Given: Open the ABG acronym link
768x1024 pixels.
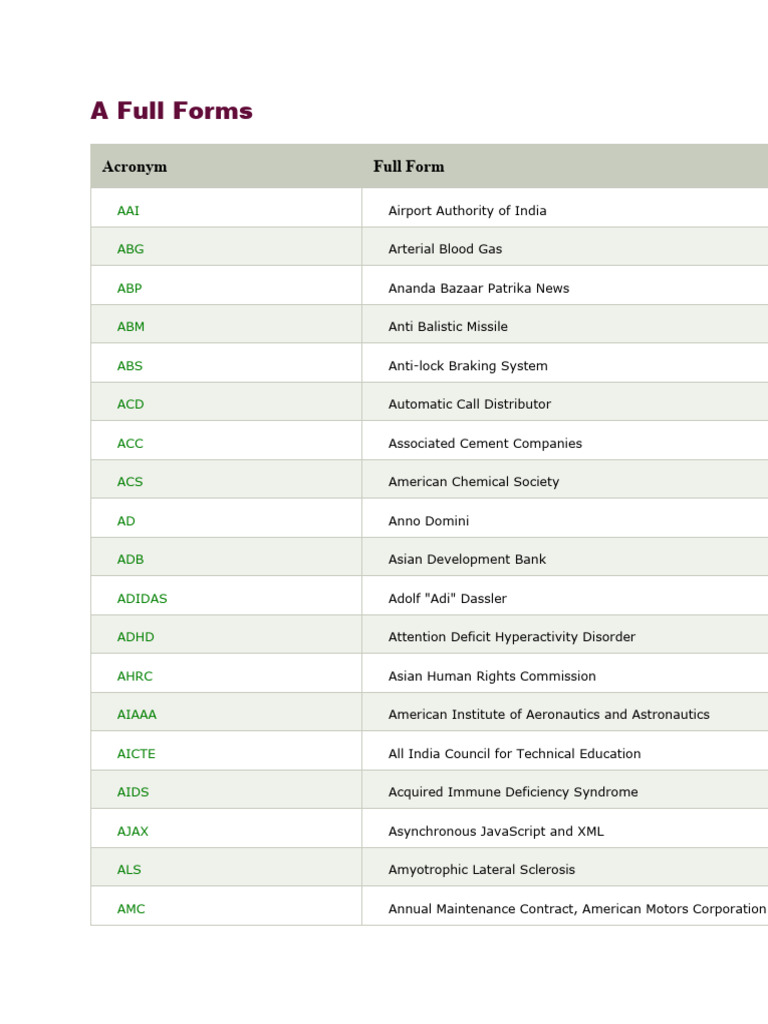Looking at the screenshot, I should coord(130,249).
